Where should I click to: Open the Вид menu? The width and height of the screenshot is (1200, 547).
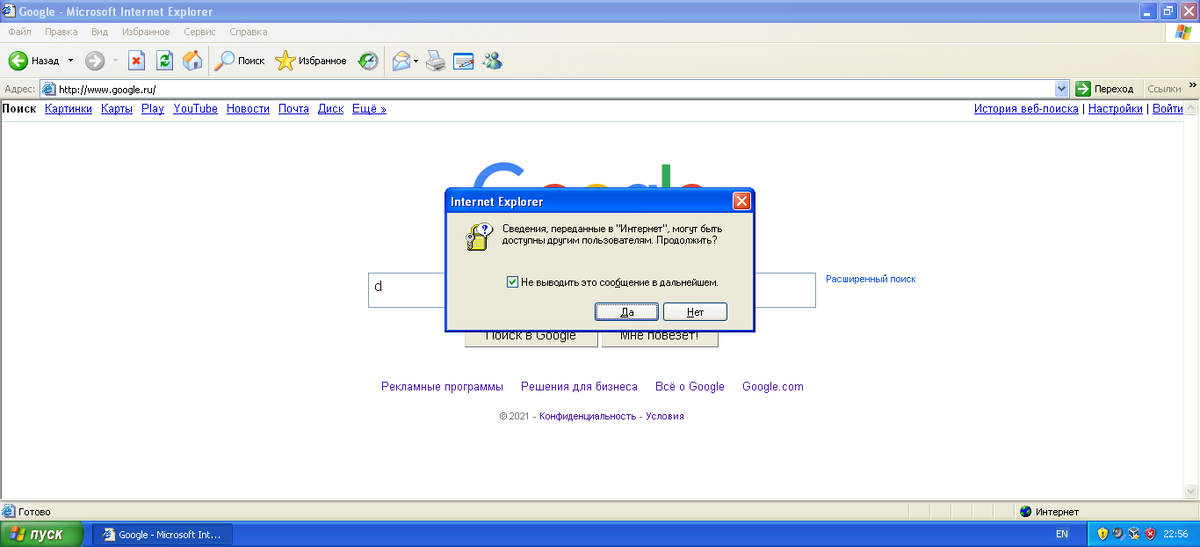[100, 32]
